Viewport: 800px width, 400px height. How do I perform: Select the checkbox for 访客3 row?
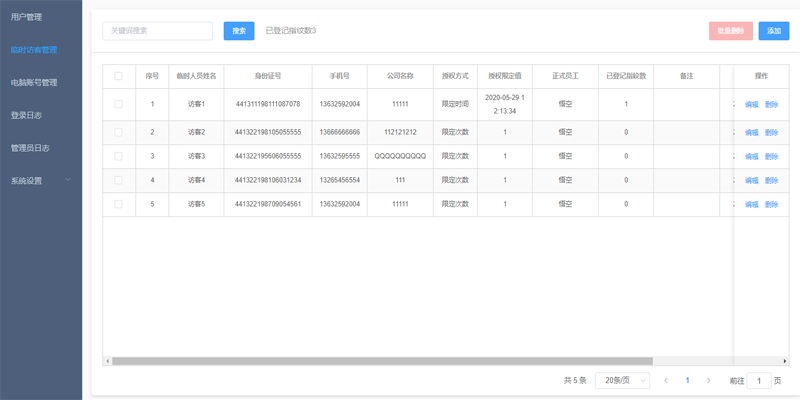click(118, 156)
